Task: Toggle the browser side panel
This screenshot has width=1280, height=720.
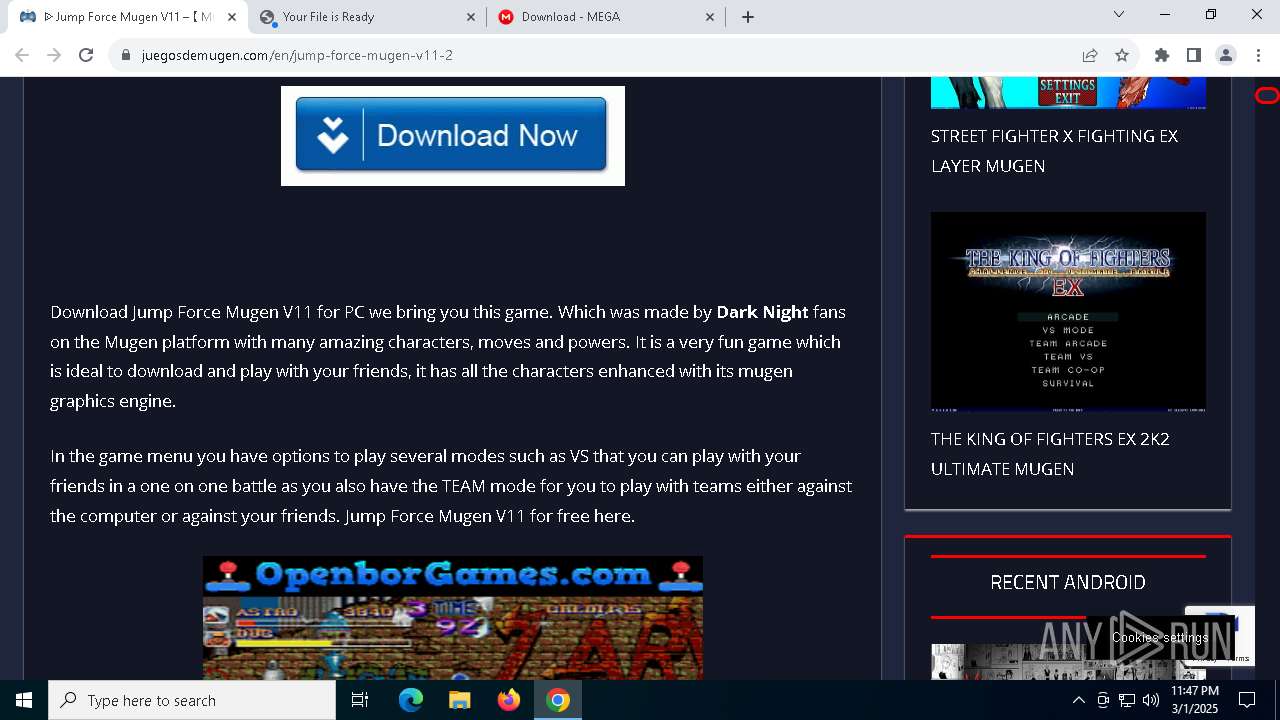Action: 1194,55
